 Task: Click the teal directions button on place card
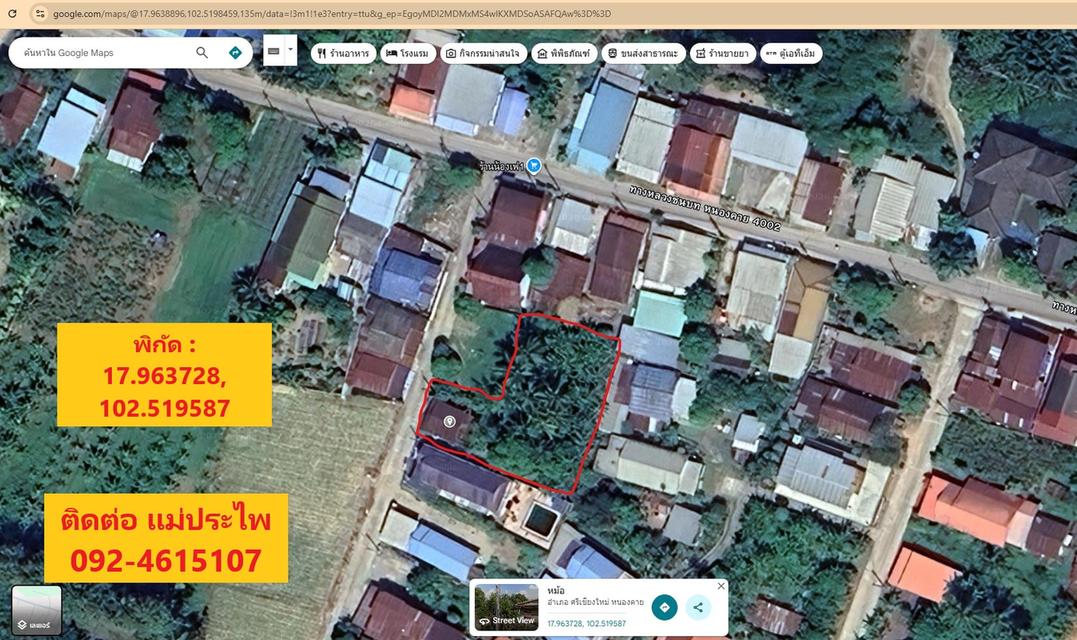pyautogui.click(x=663, y=607)
